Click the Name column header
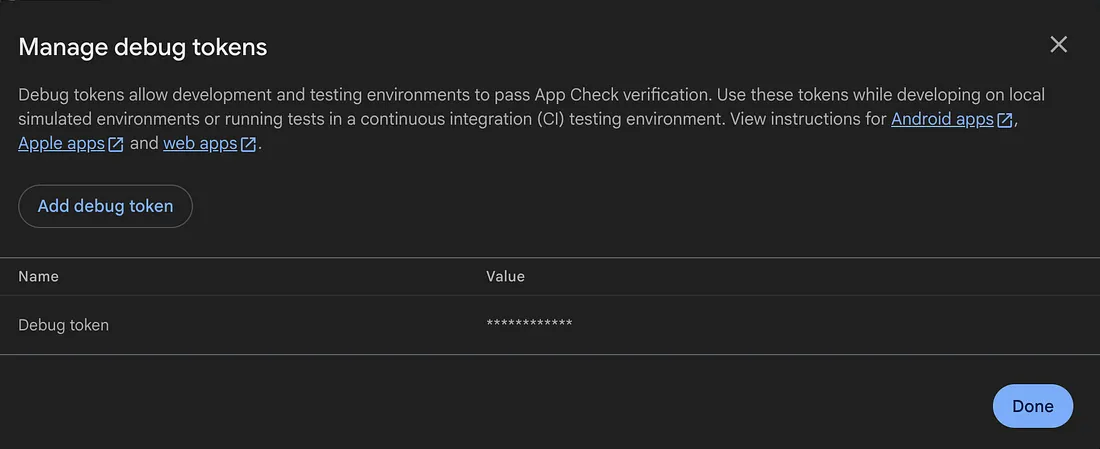 point(39,276)
